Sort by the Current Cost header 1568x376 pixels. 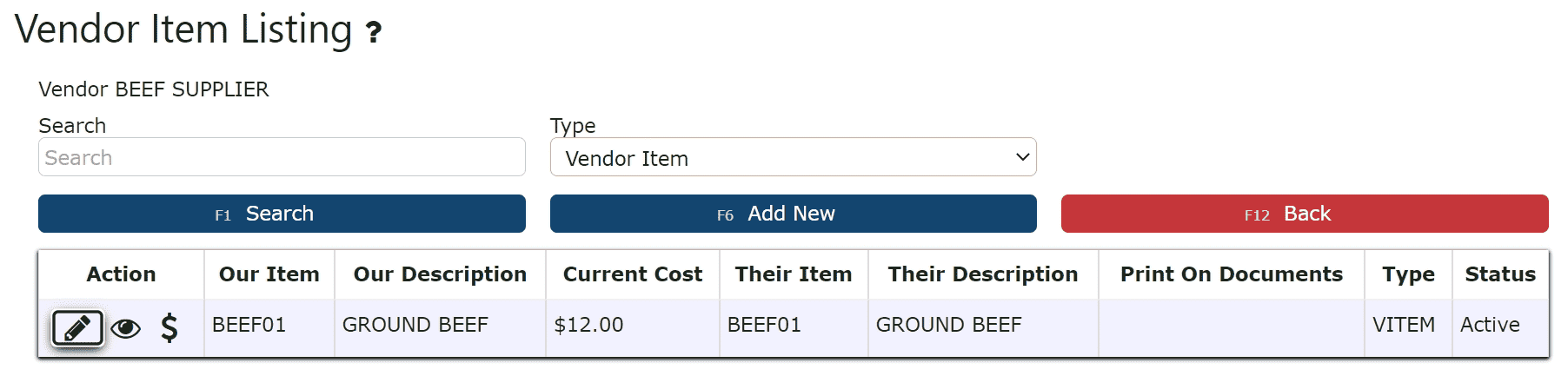(x=633, y=274)
